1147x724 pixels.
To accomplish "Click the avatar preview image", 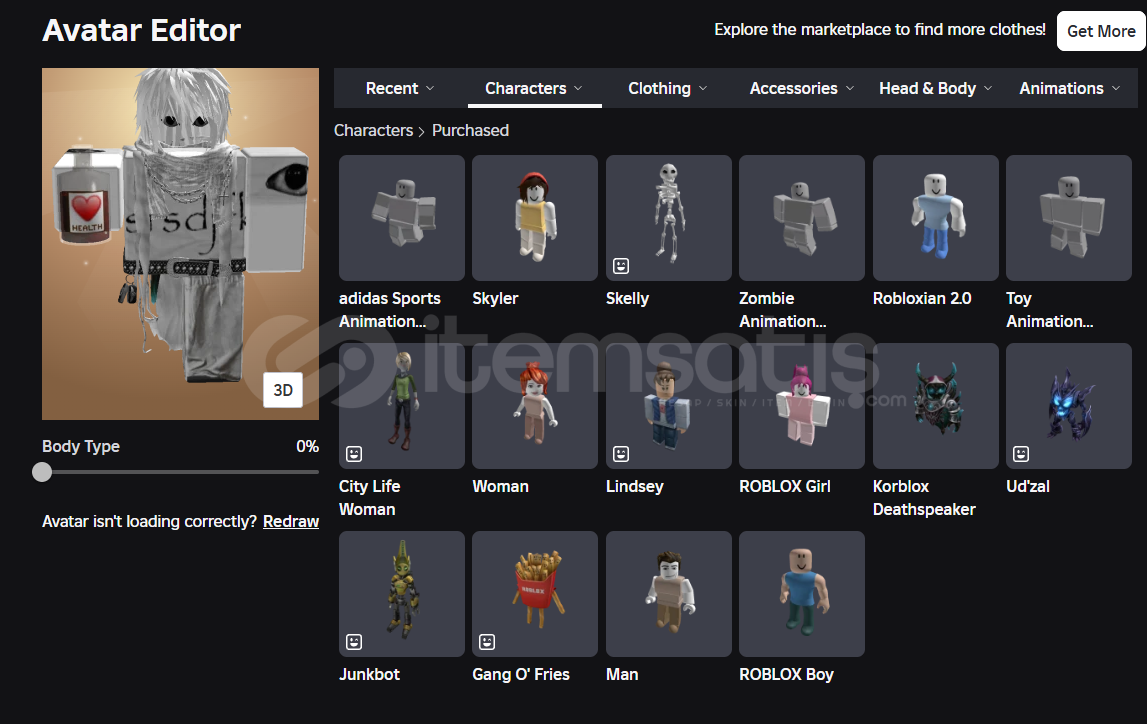I will (180, 244).
